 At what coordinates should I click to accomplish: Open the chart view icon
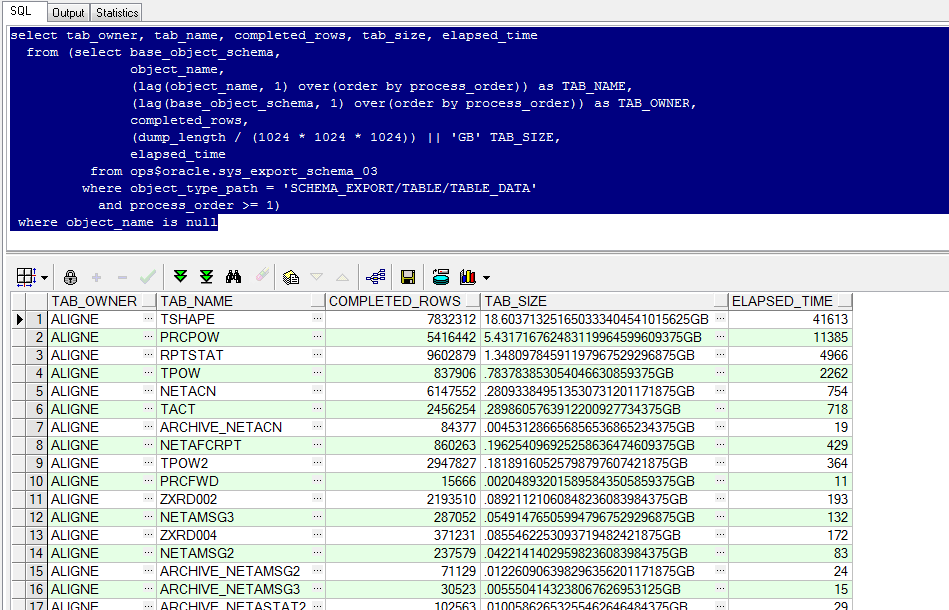(467, 277)
